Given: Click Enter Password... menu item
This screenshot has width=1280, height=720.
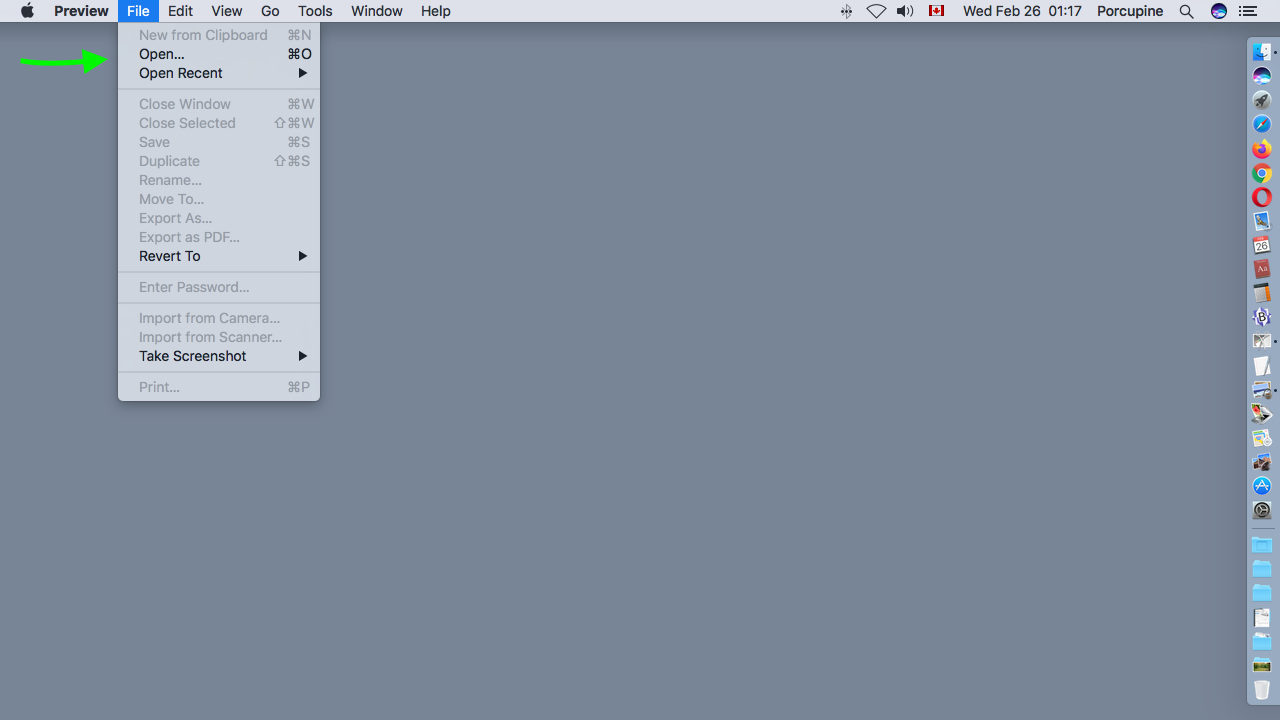Looking at the screenshot, I should 219,287.
